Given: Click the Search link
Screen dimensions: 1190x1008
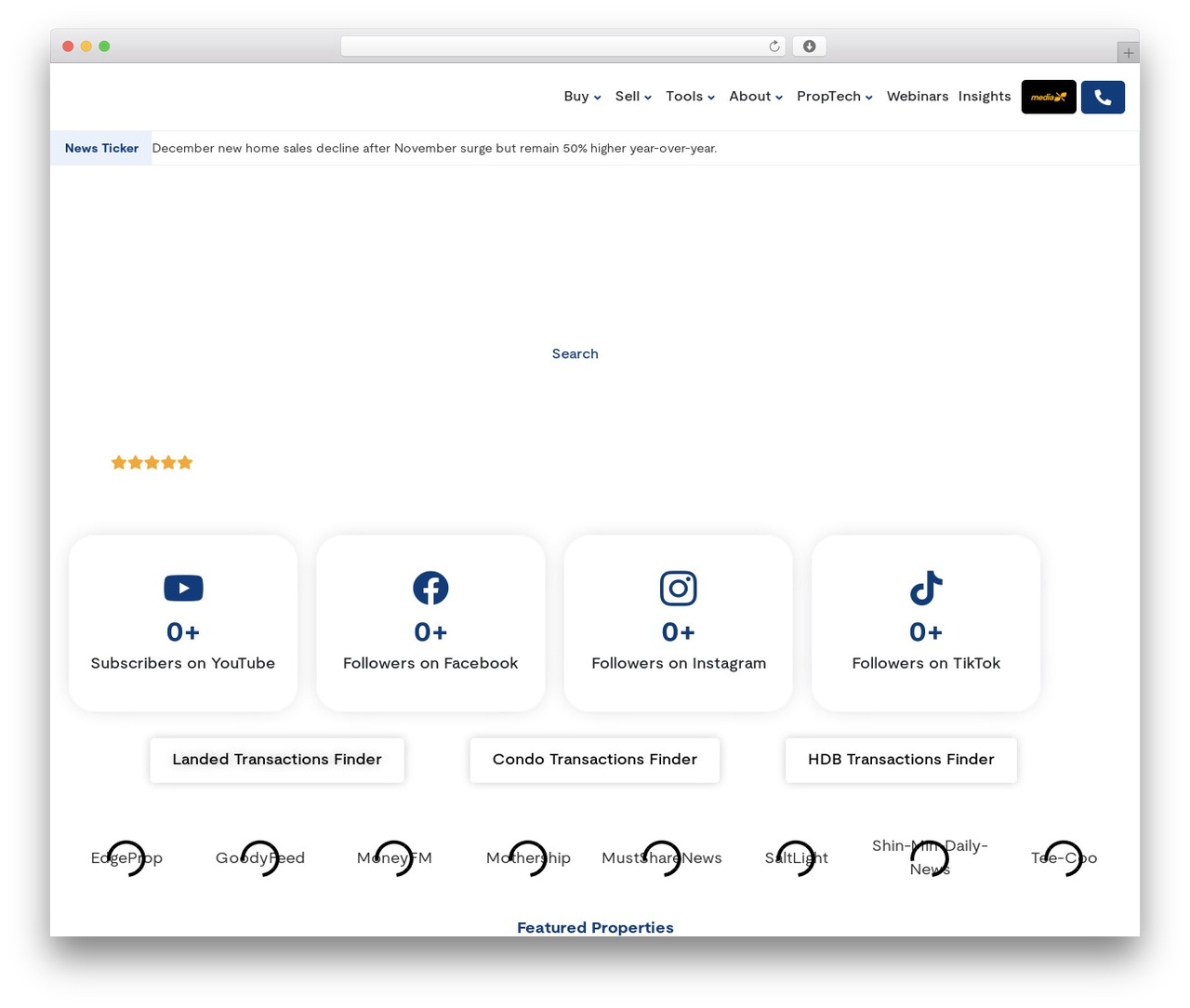Looking at the screenshot, I should (575, 354).
